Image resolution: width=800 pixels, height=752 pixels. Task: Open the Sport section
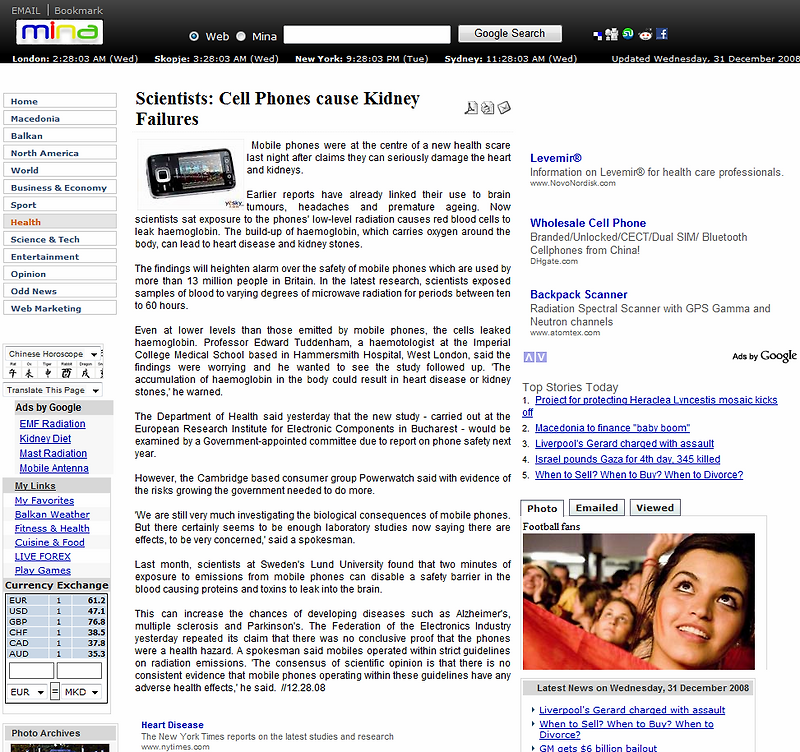(60, 205)
